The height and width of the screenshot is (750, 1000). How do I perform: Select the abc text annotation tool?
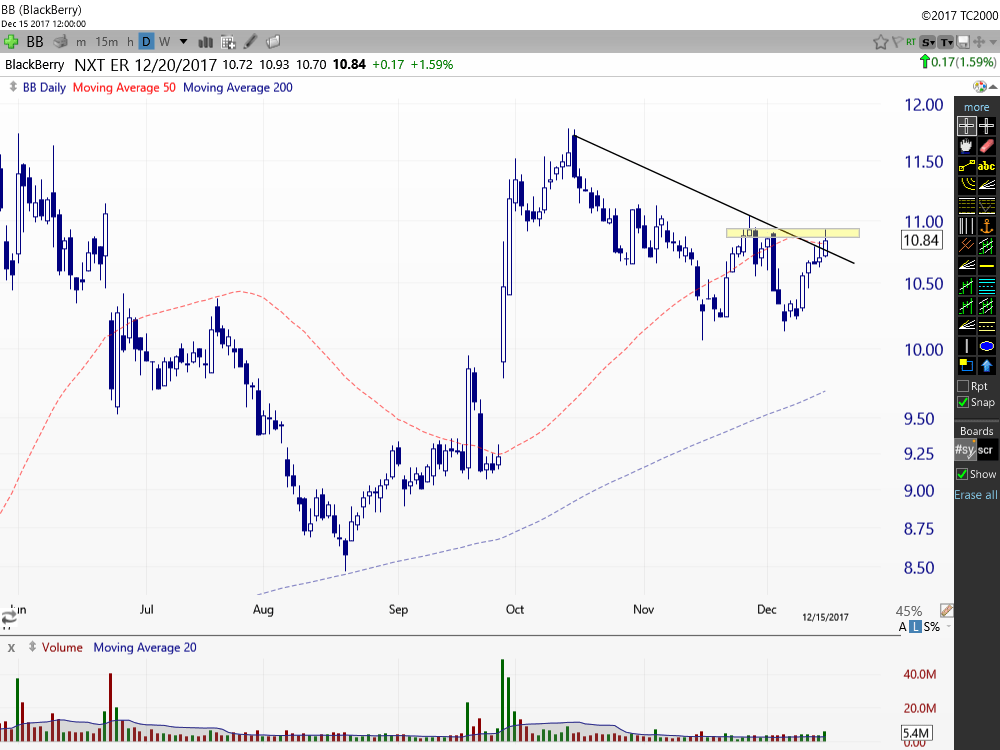pyautogui.click(x=987, y=166)
